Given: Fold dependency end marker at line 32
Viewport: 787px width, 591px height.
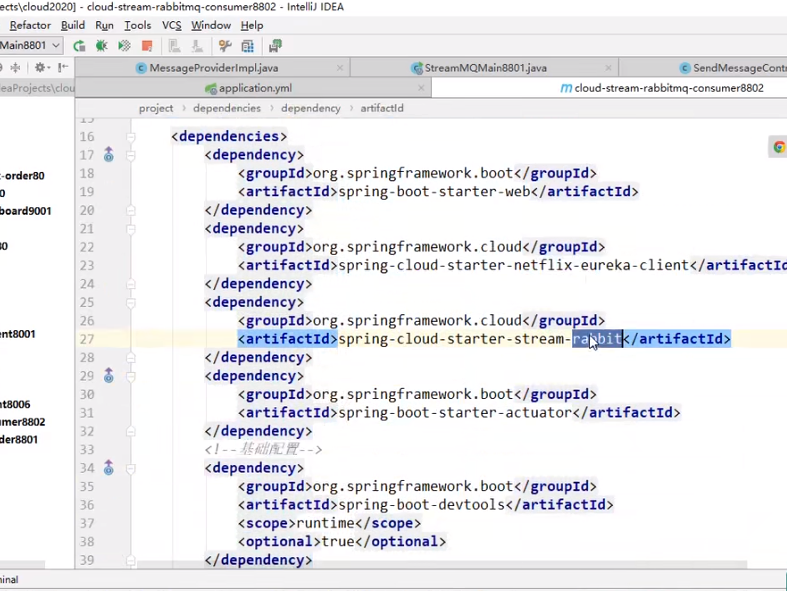Looking at the screenshot, I should [x=130, y=432].
